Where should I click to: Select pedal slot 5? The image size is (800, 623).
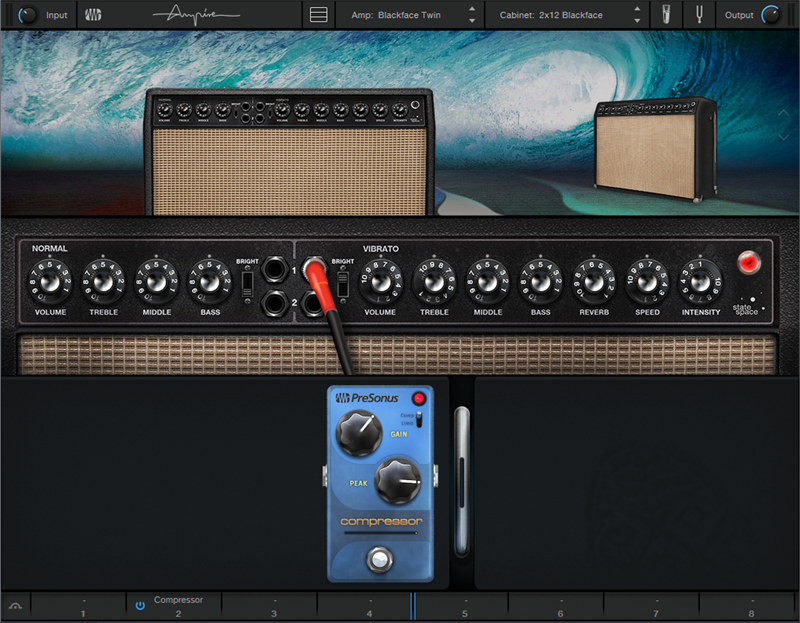(x=462, y=606)
